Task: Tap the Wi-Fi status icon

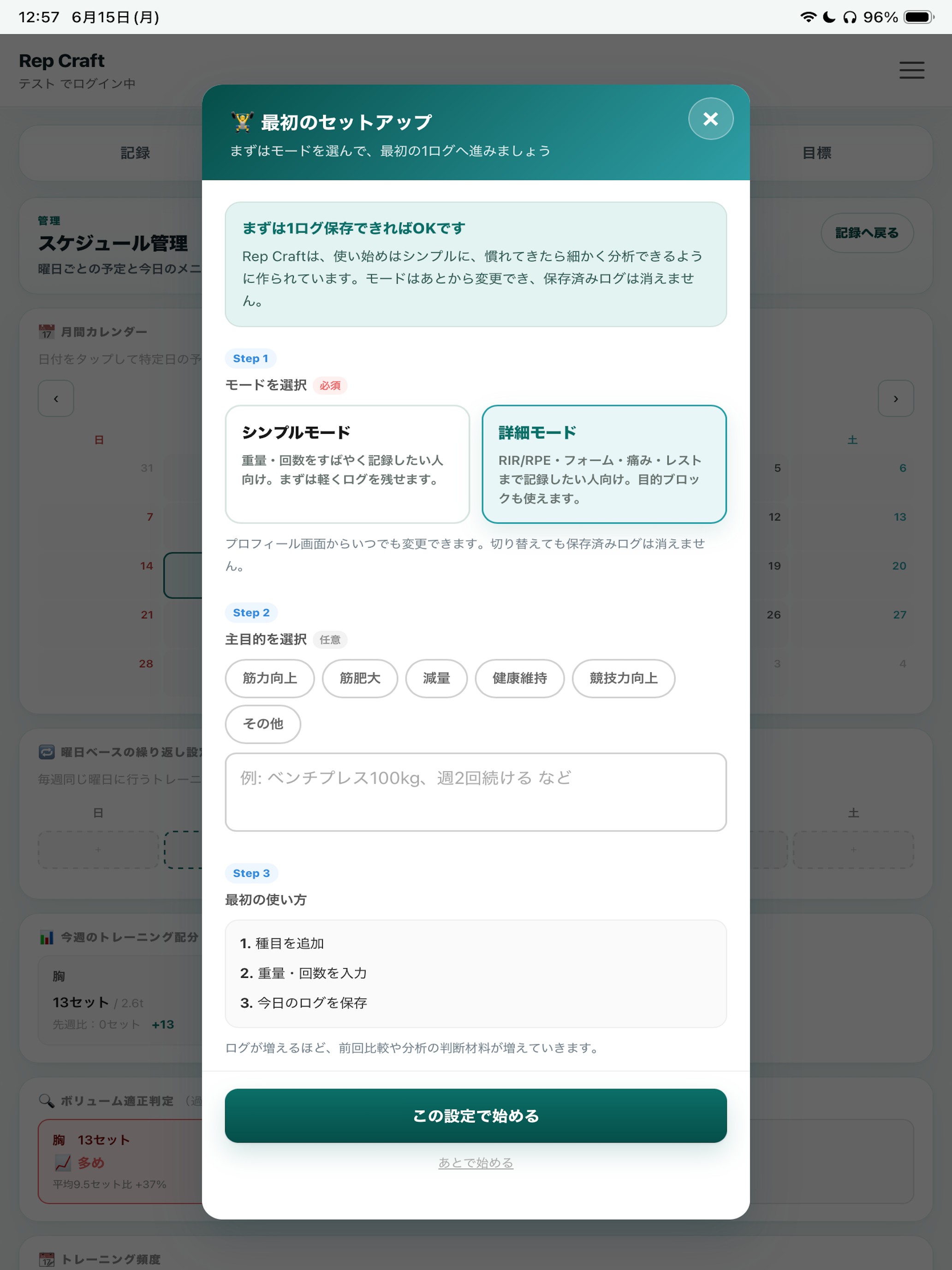Action: click(808, 17)
